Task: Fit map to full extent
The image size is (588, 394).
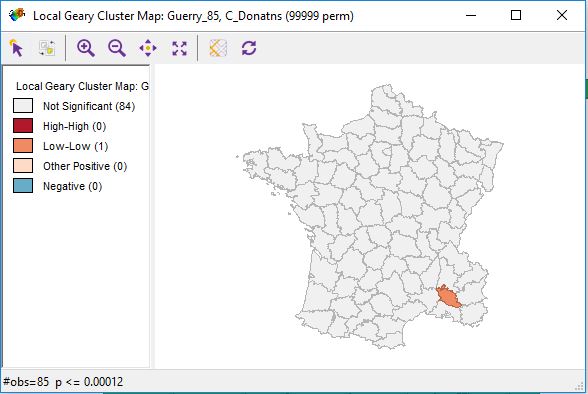Action: (x=179, y=48)
